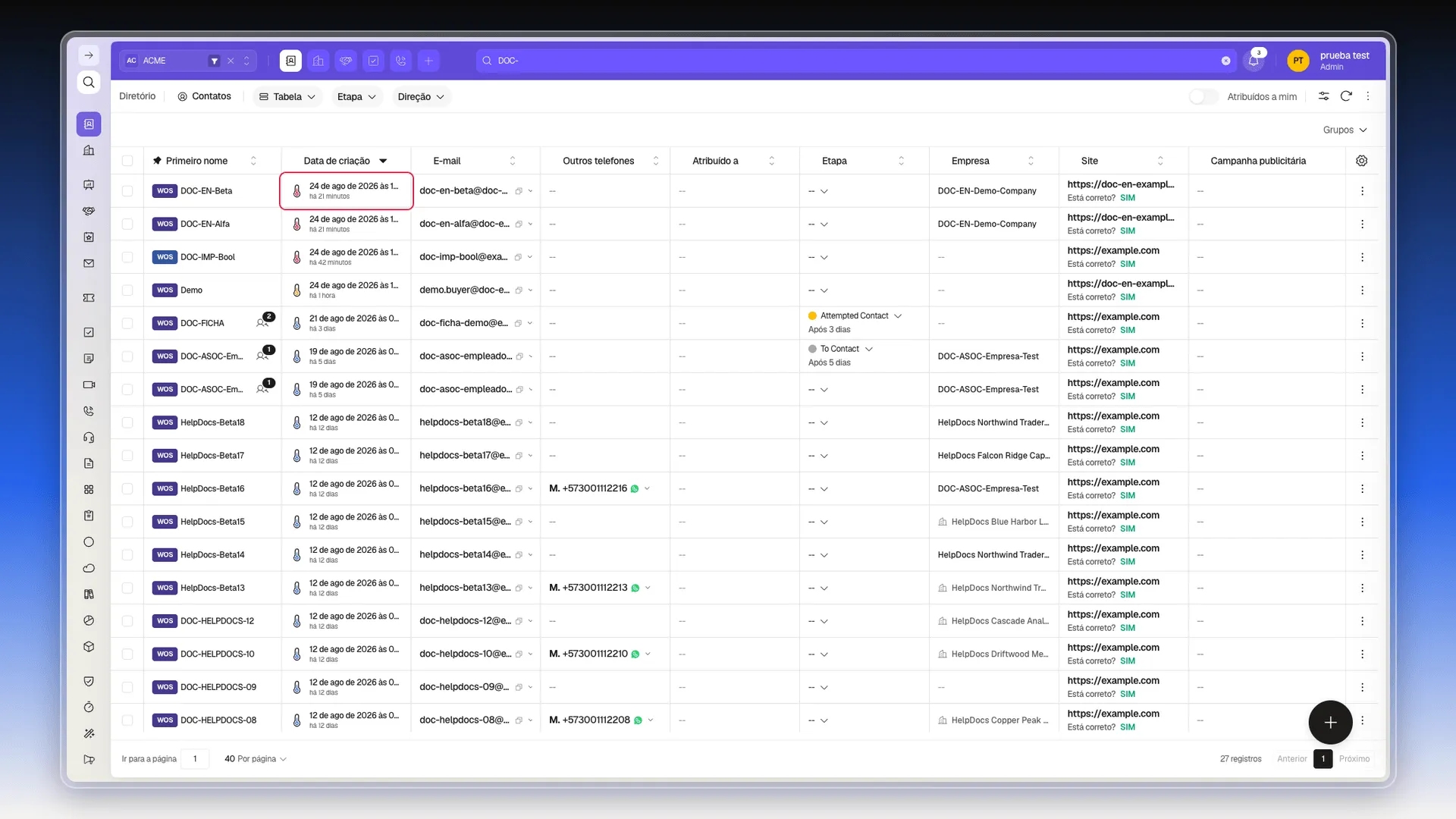Open the '40 Por página' dropdown

pos(256,759)
